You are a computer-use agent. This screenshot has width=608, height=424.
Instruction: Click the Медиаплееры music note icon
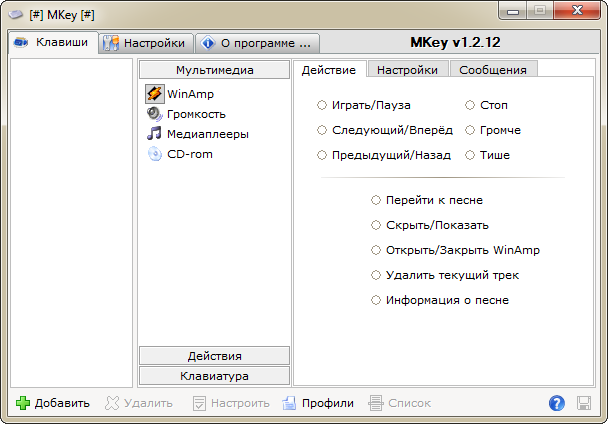tap(154, 134)
